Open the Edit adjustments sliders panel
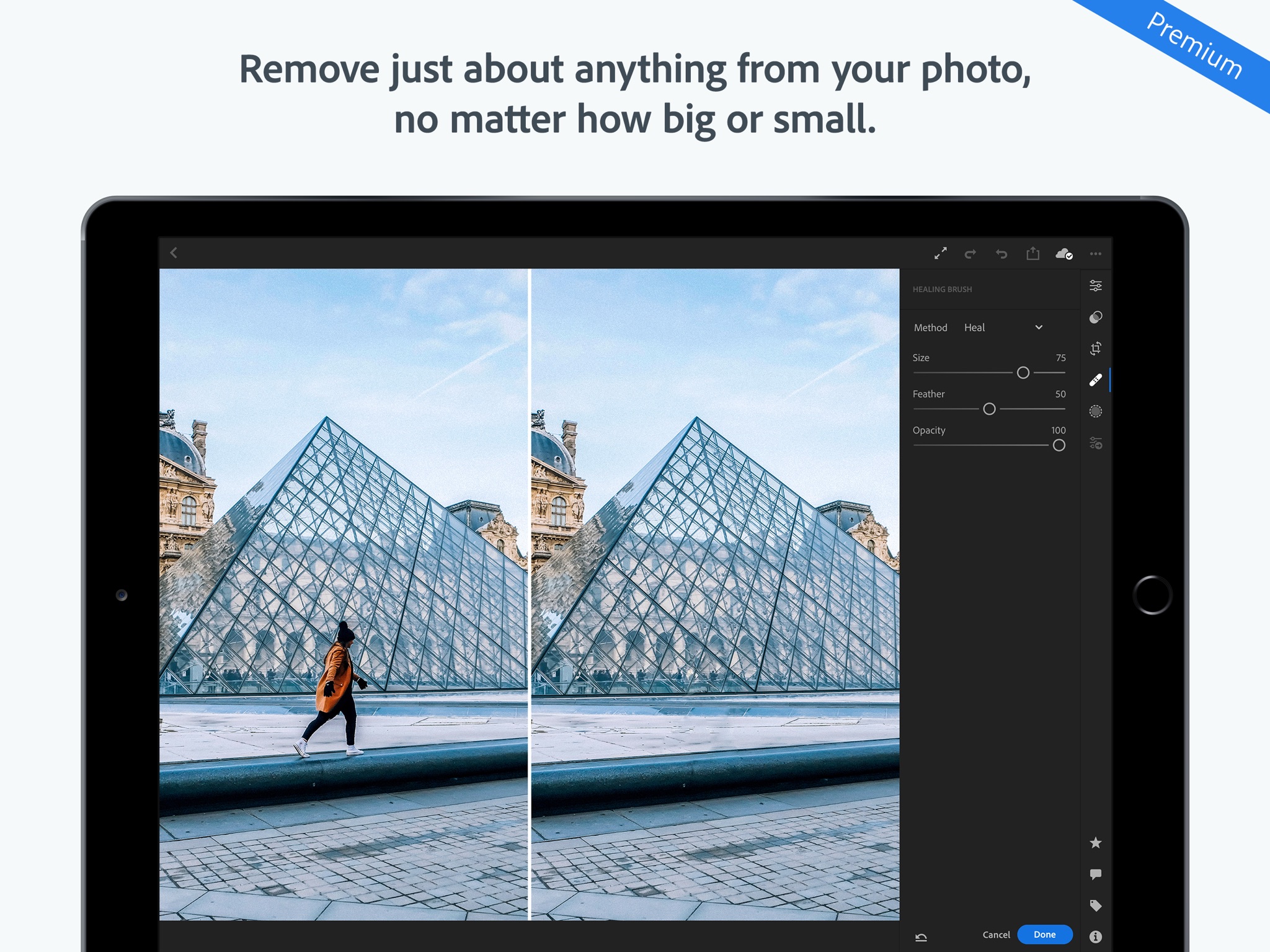Viewport: 1270px width, 952px height. tap(1096, 286)
